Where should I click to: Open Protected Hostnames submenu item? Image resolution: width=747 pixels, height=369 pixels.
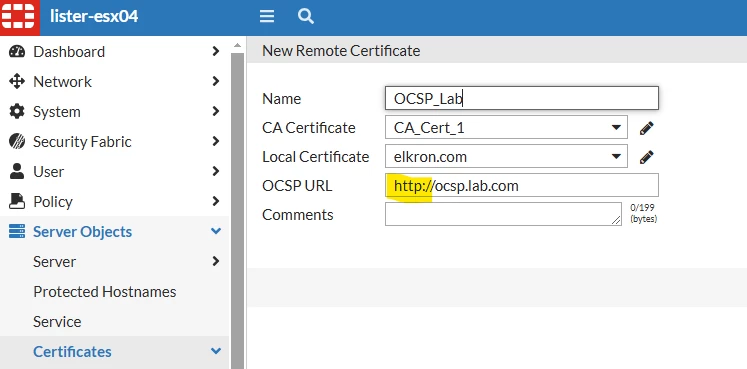pyautogui.click(x=105, y=291)
